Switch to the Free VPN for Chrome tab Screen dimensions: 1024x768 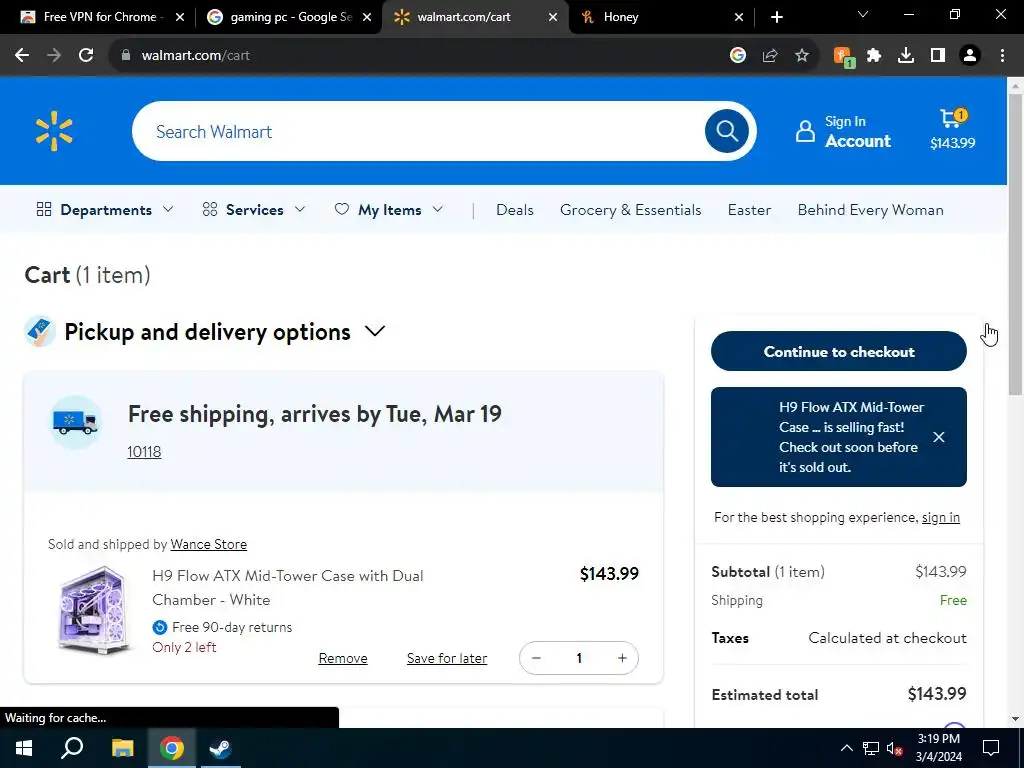coord(101,17)
